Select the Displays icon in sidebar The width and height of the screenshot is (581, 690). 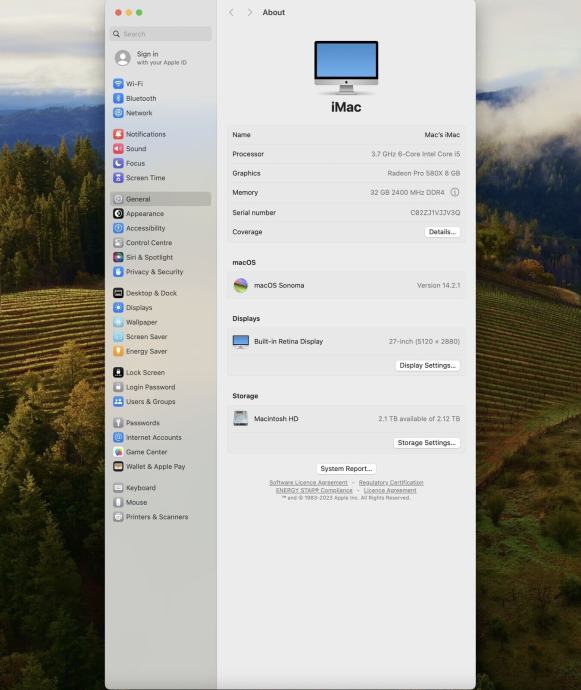tap(118, 307)
